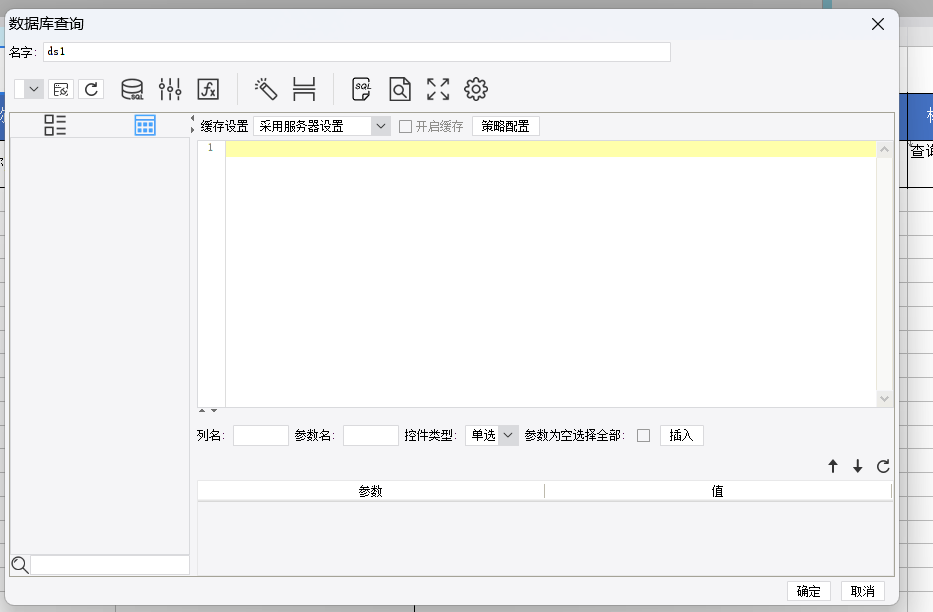Click into the 名字 input field containing ds1
933x612 pixels.
356,52
